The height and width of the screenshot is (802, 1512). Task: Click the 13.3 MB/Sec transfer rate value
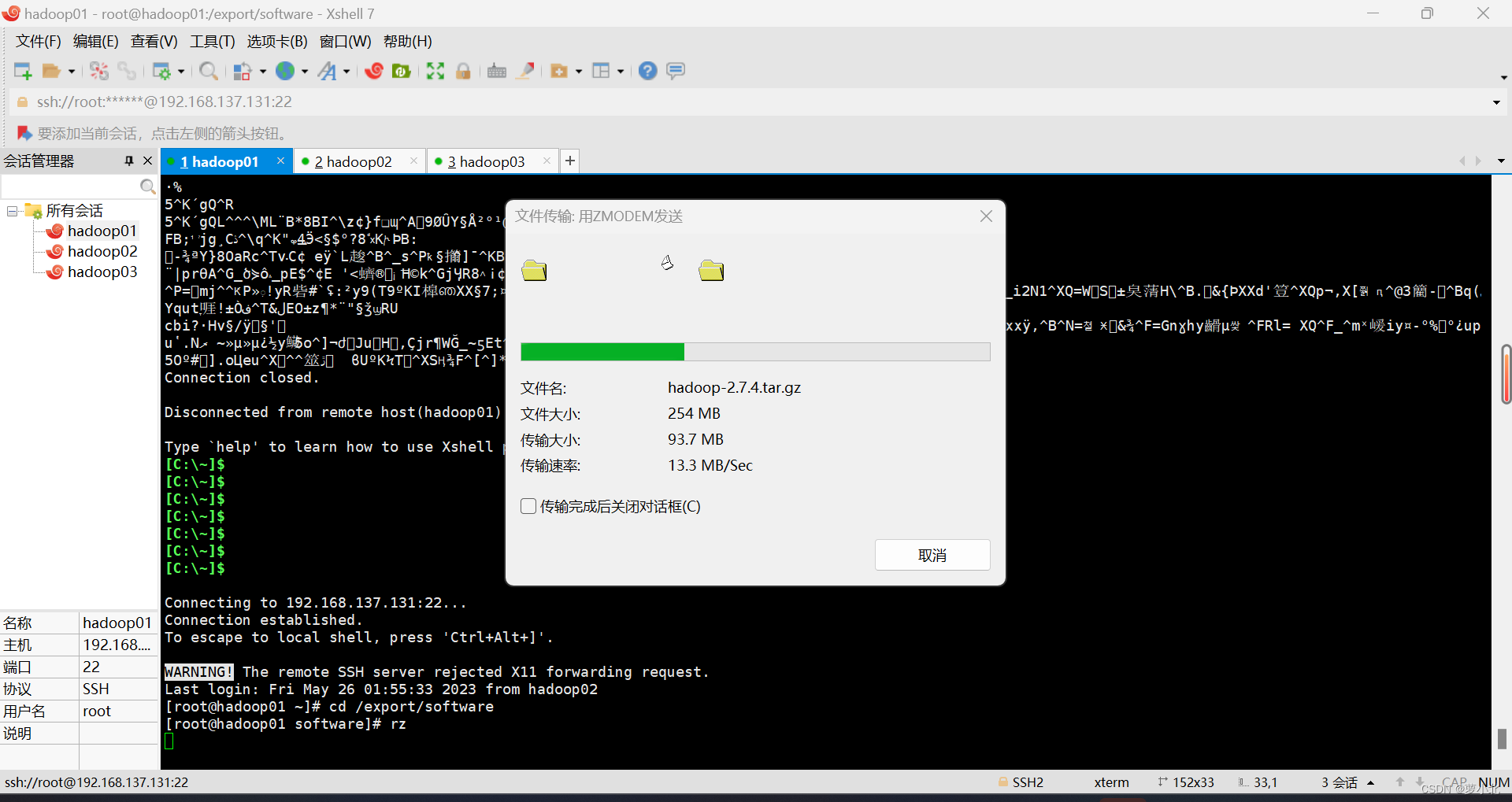pos(710,465)
